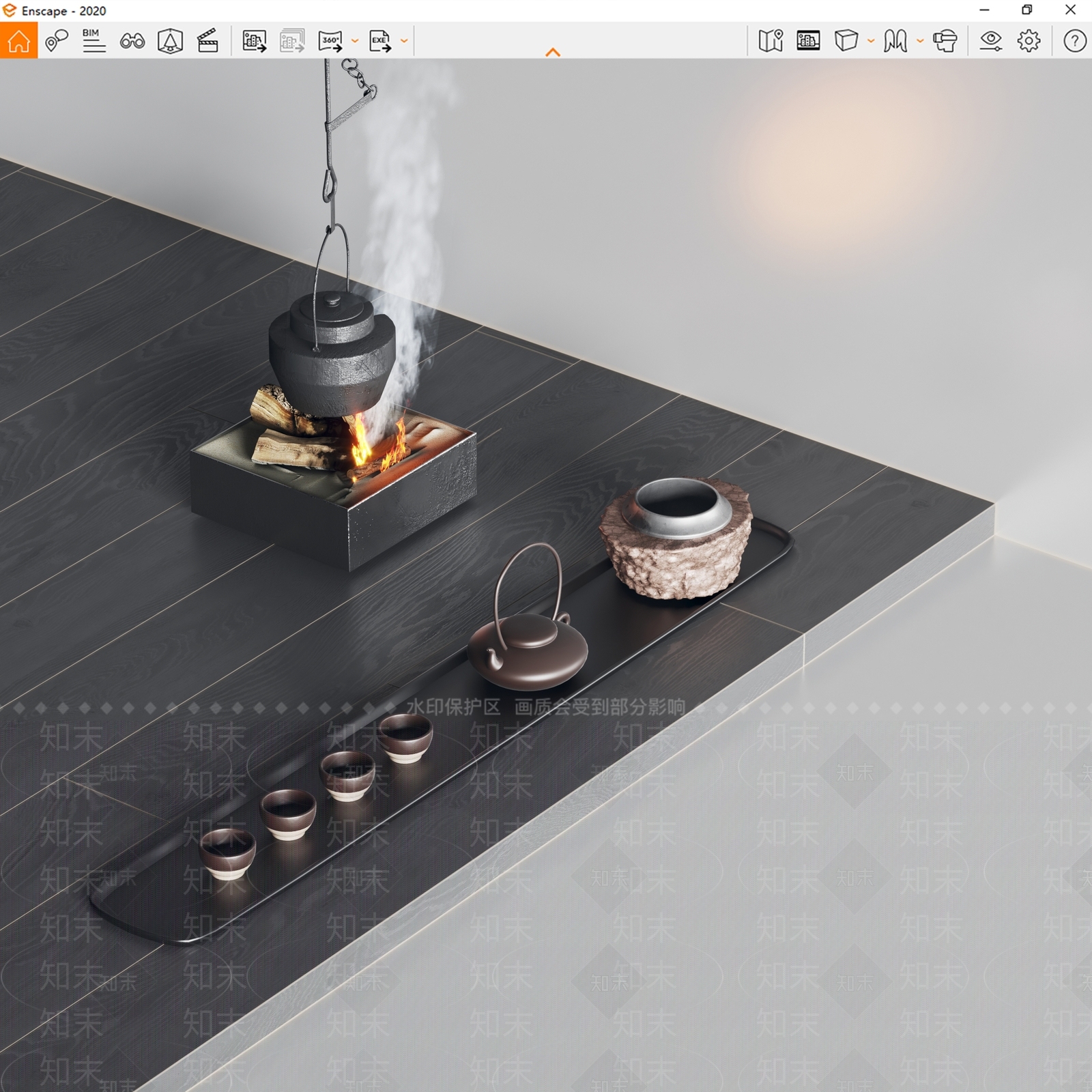Click the Enscape logo in title bar
Viewport: 1092px width, 1092px height.
[10, 10]
